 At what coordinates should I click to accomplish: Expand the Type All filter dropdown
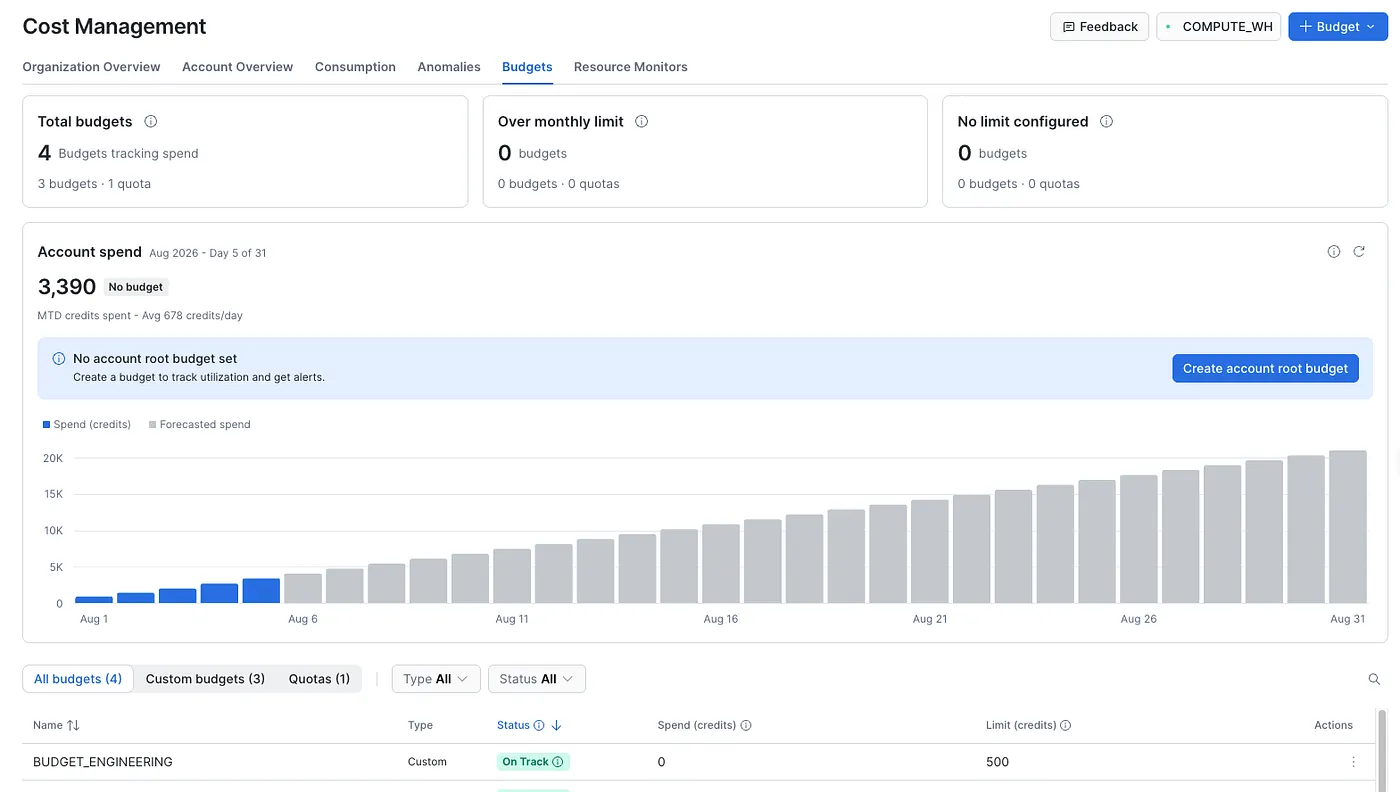(436, 679)
